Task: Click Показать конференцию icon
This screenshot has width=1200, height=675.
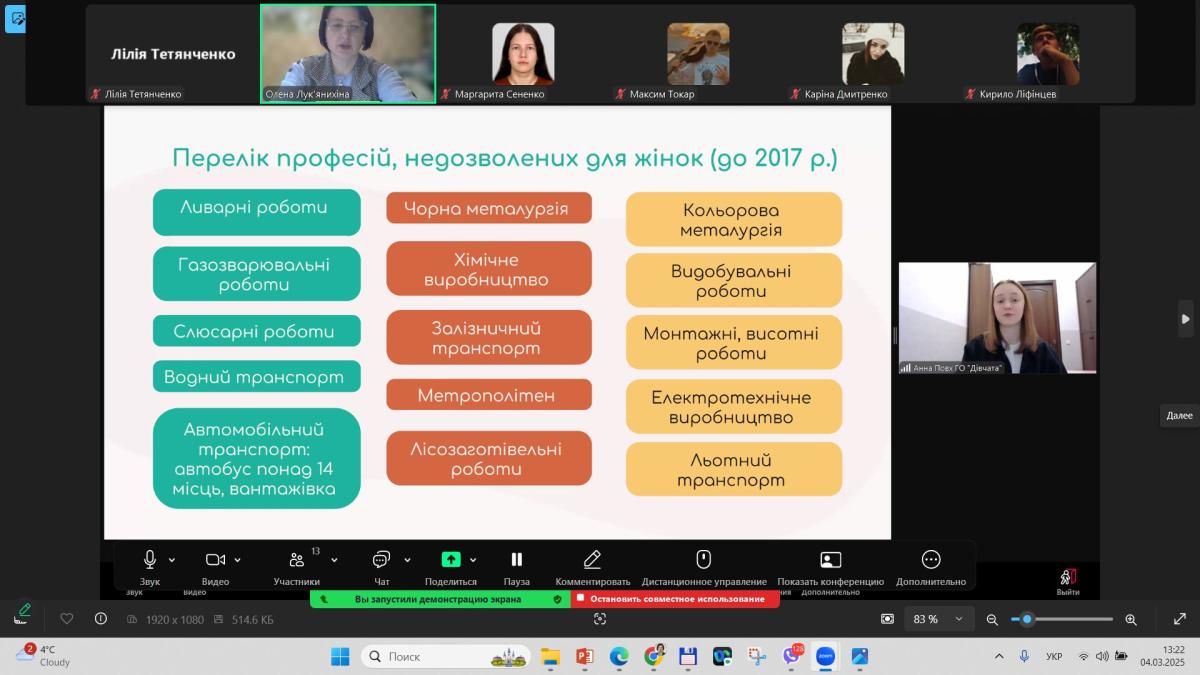Action: (830, 559)
